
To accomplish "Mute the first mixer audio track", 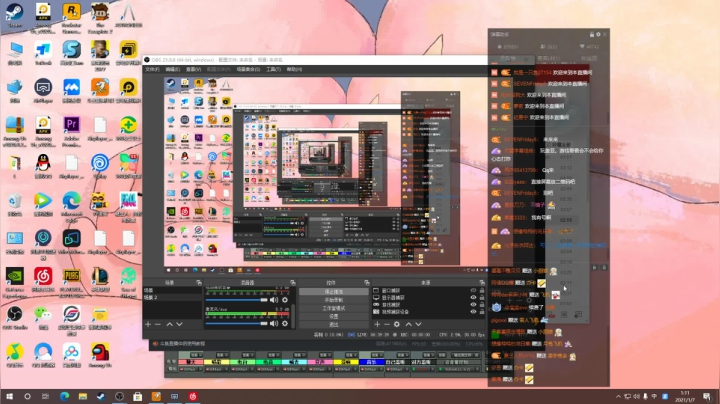I will click(x=274, y=300).
